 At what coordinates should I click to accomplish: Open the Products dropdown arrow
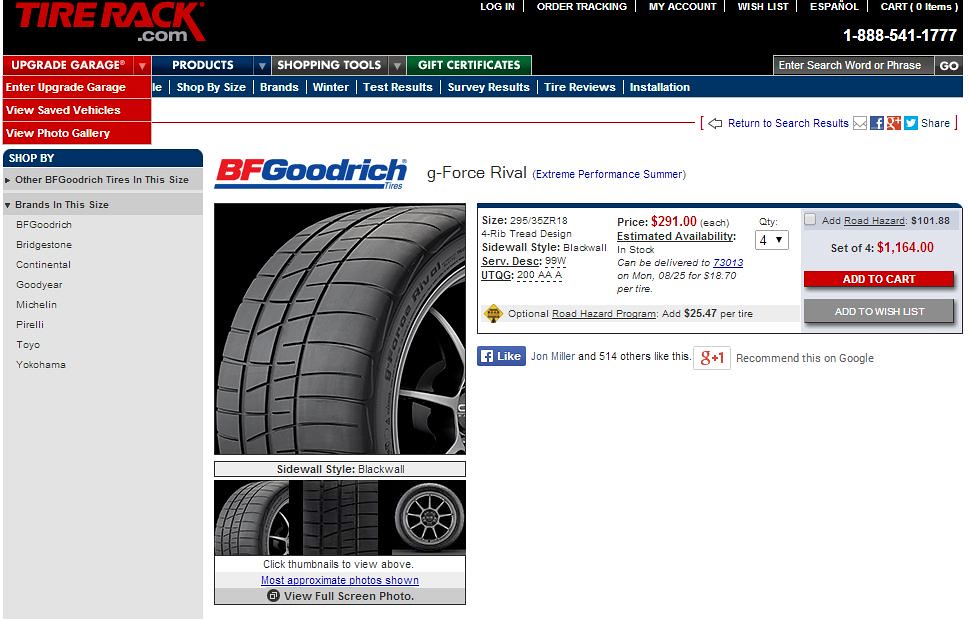(262, 65)
